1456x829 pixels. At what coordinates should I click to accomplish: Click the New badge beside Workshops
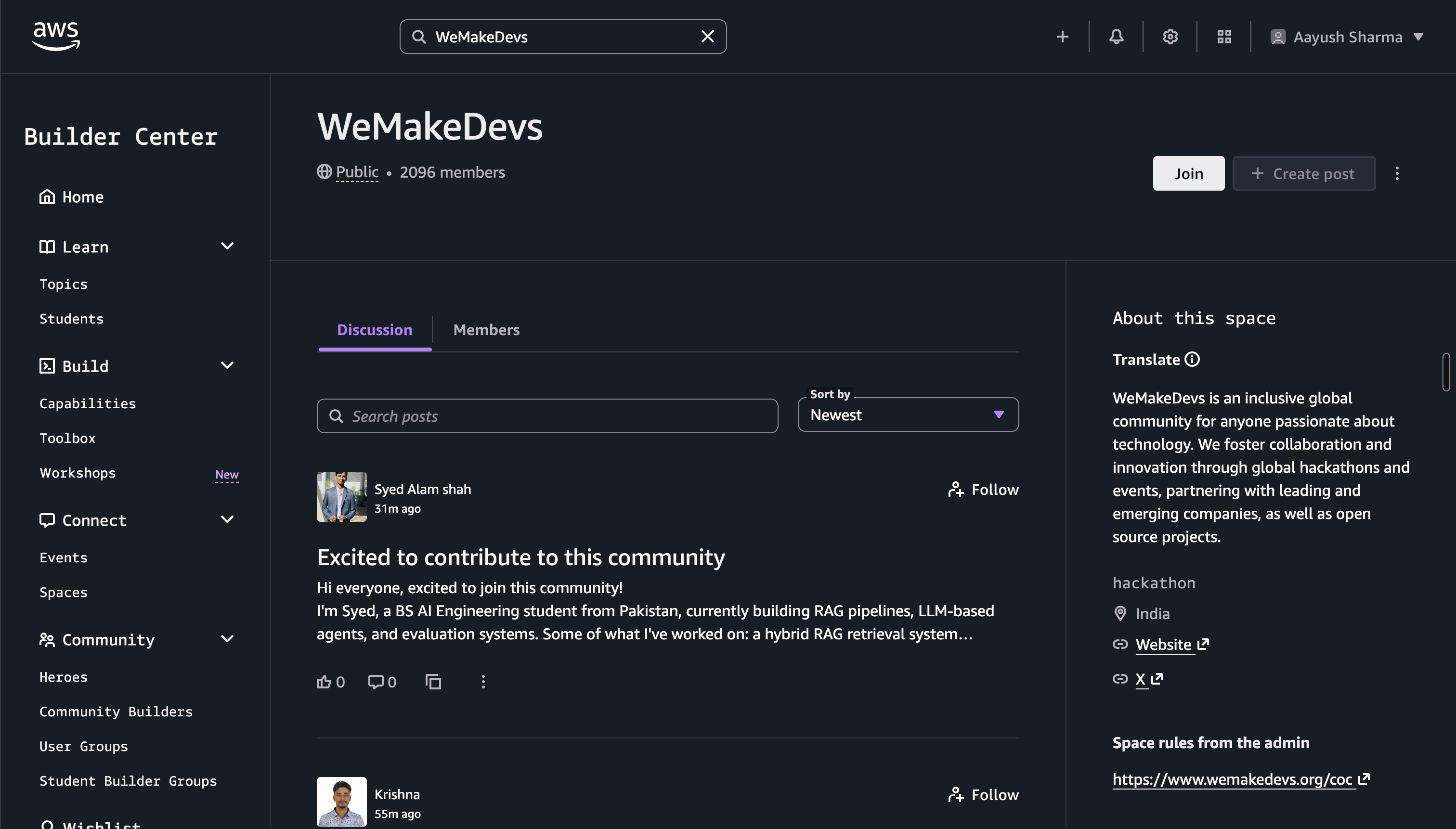pos(227,474)
